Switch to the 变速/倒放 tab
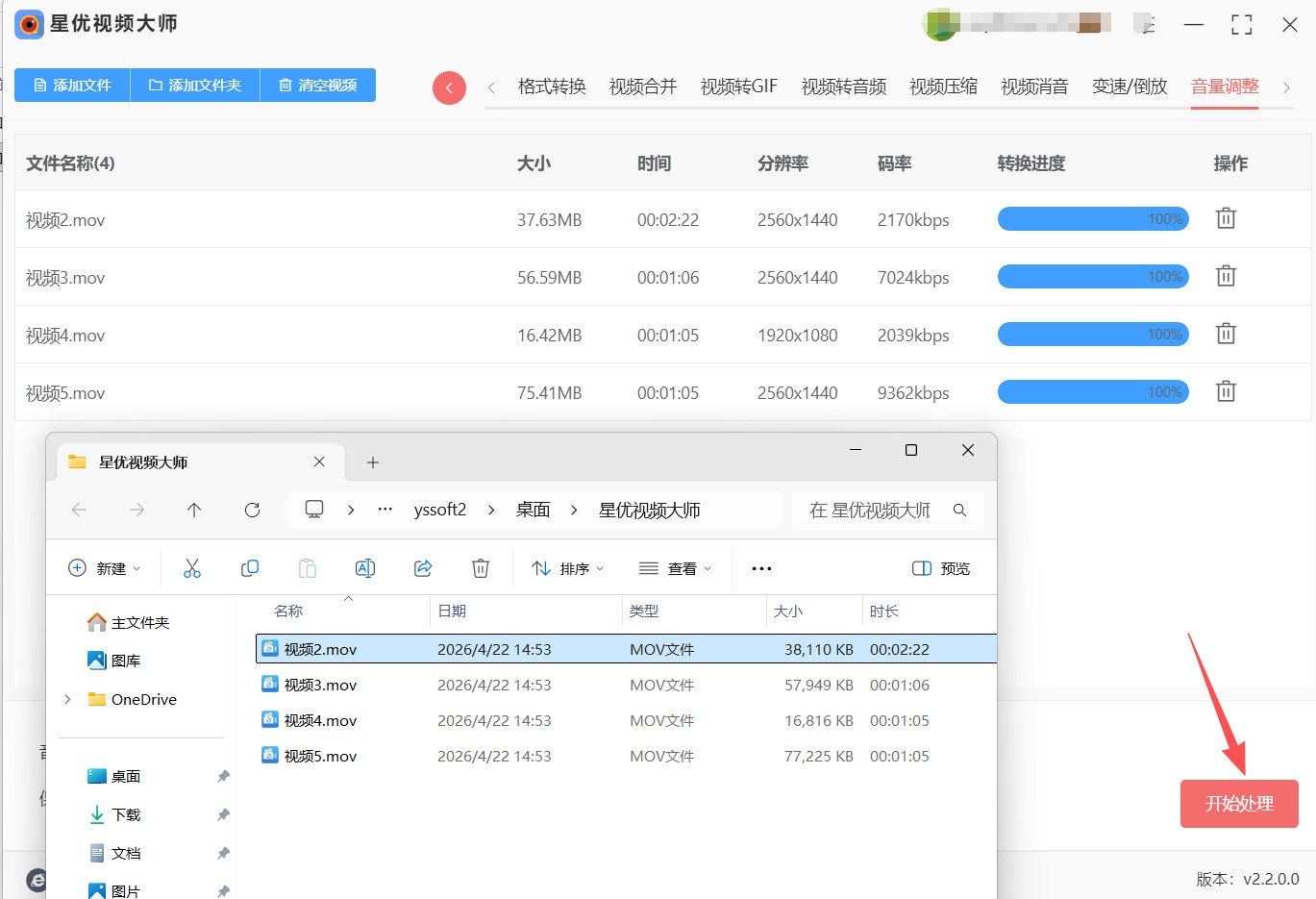This screenshot has width=1316, height=899. point(1130,87)
